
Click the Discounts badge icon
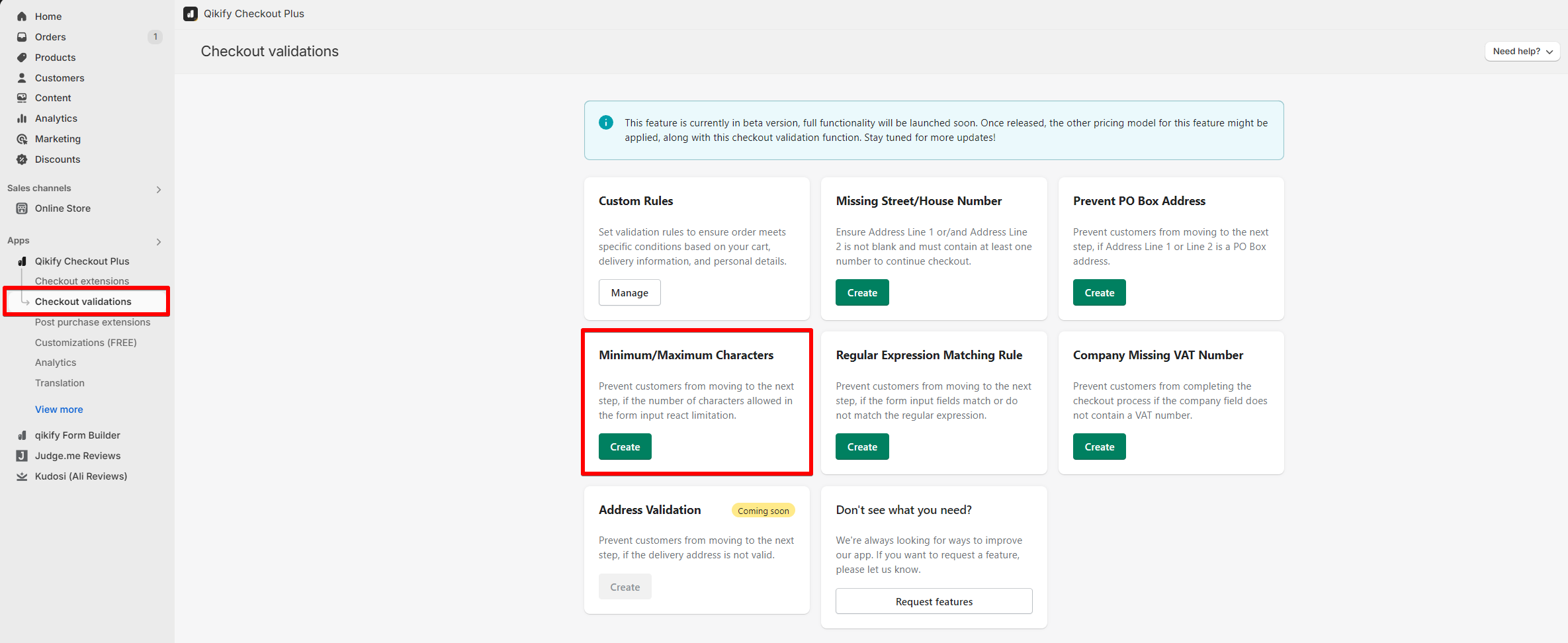[x=22, y=159]
